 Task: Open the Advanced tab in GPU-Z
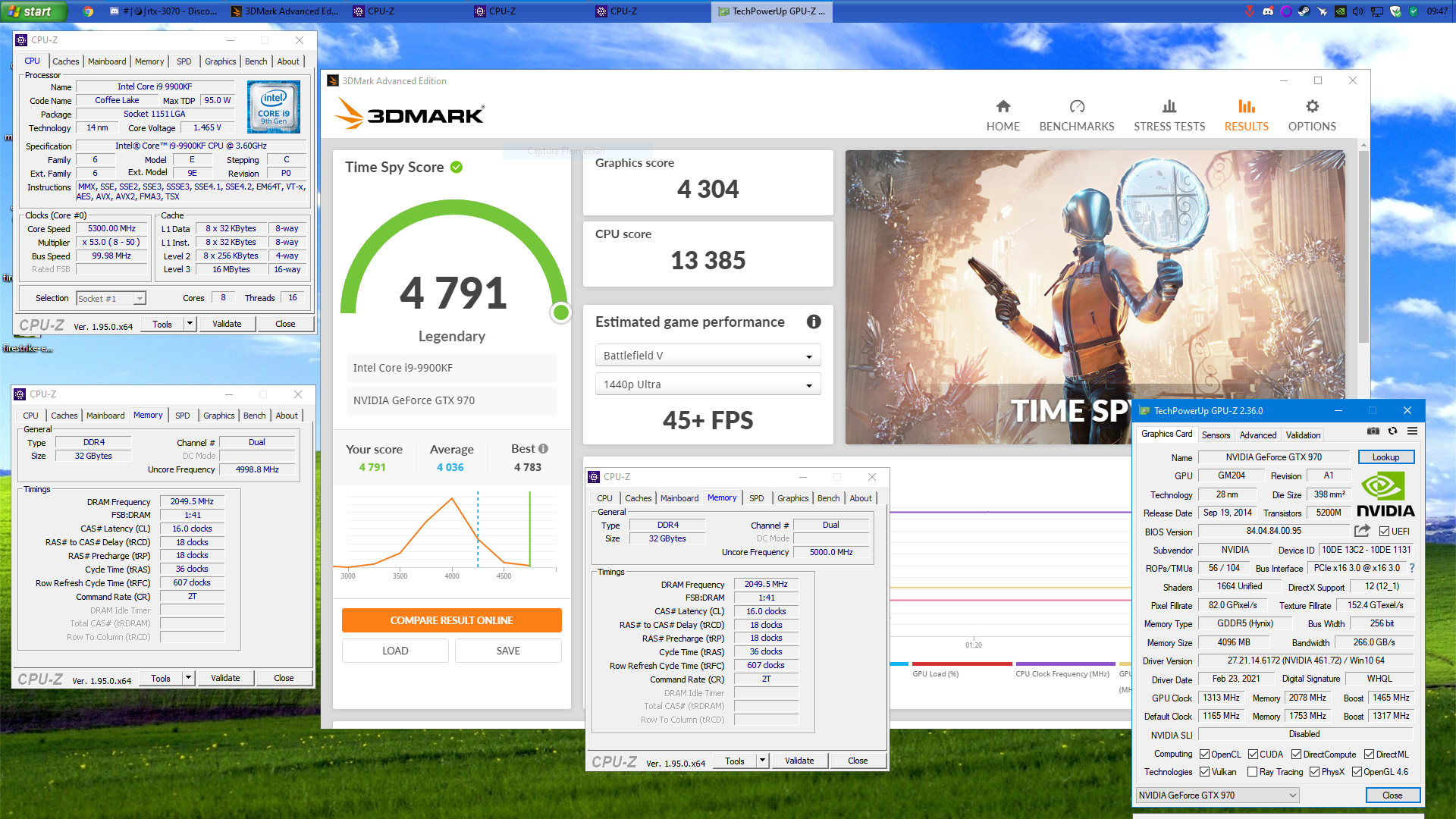coord(1257,435)
